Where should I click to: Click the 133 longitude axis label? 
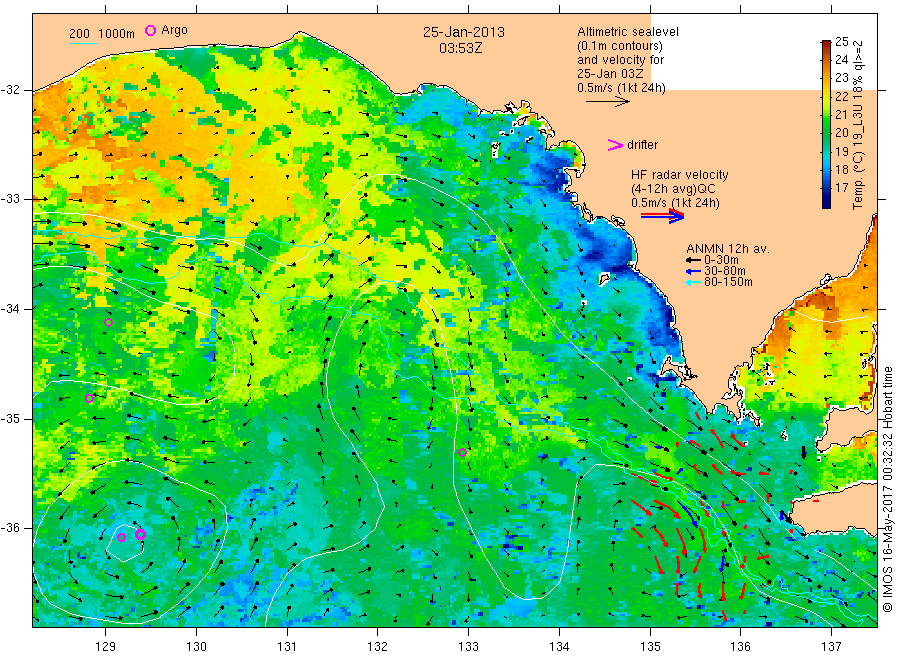[468, 647]
